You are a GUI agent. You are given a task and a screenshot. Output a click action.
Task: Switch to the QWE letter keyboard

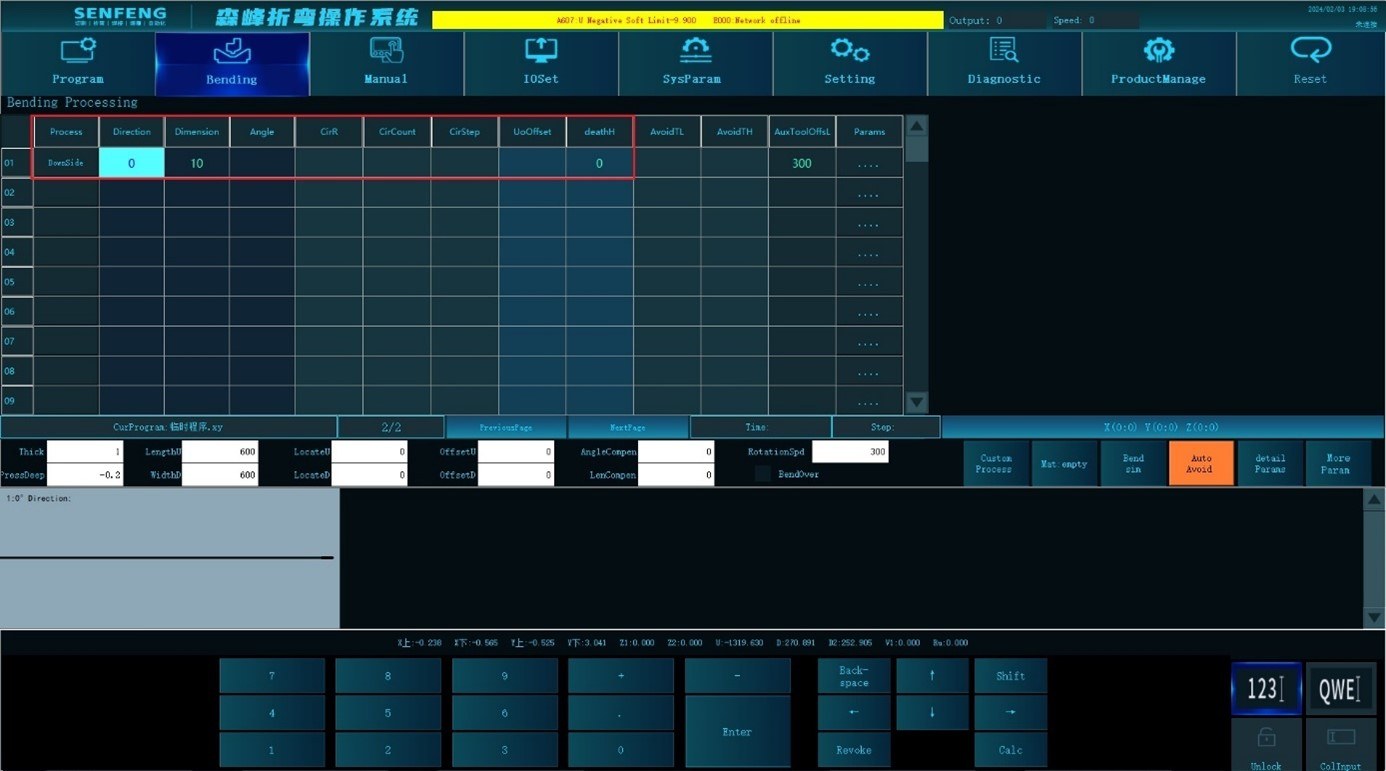tap(1340, 689)
